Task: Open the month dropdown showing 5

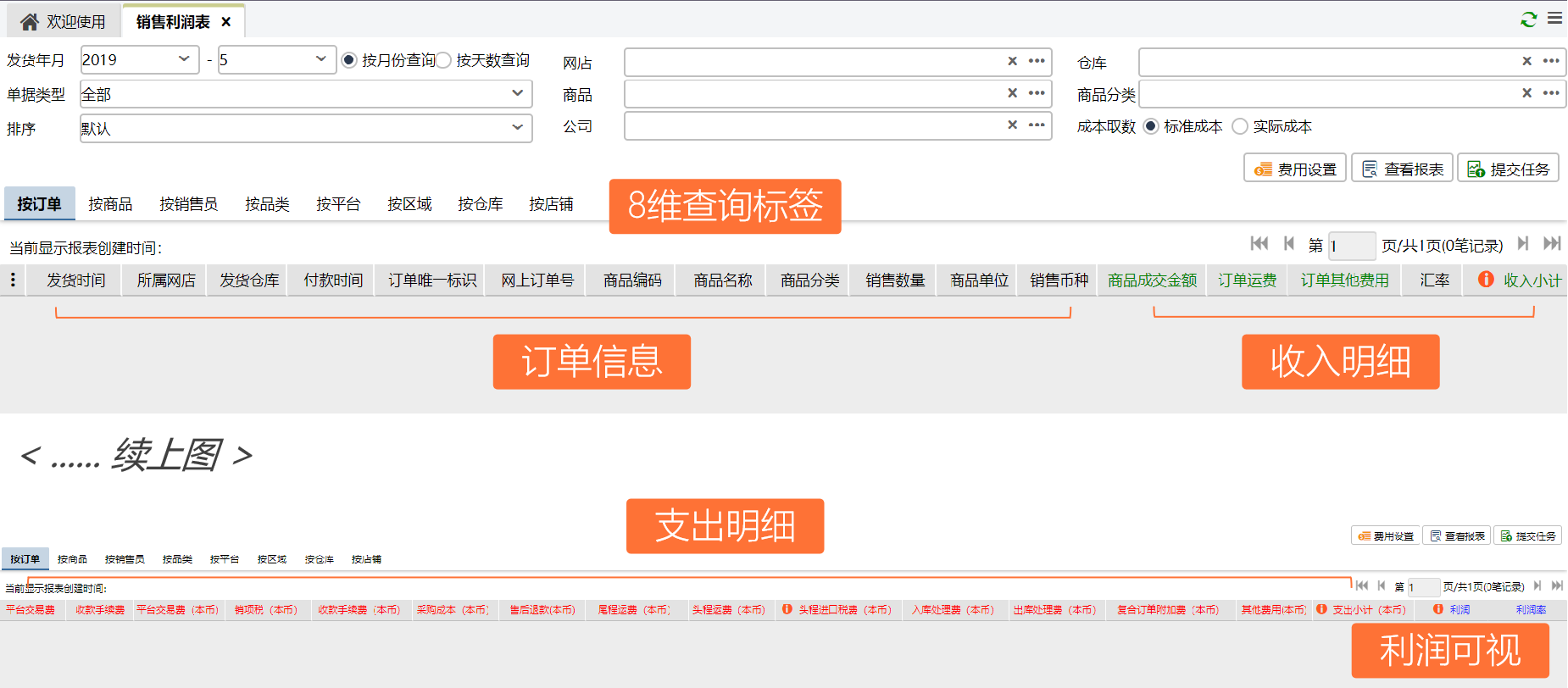Action: coord(277,60)
